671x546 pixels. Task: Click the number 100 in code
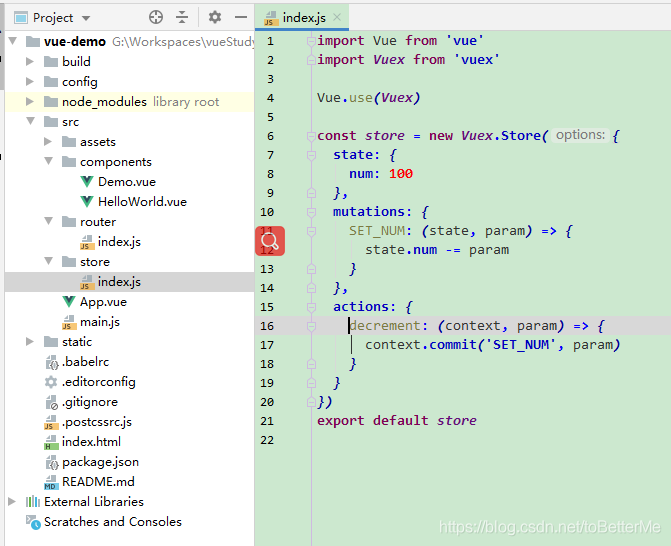coord(401,174)
